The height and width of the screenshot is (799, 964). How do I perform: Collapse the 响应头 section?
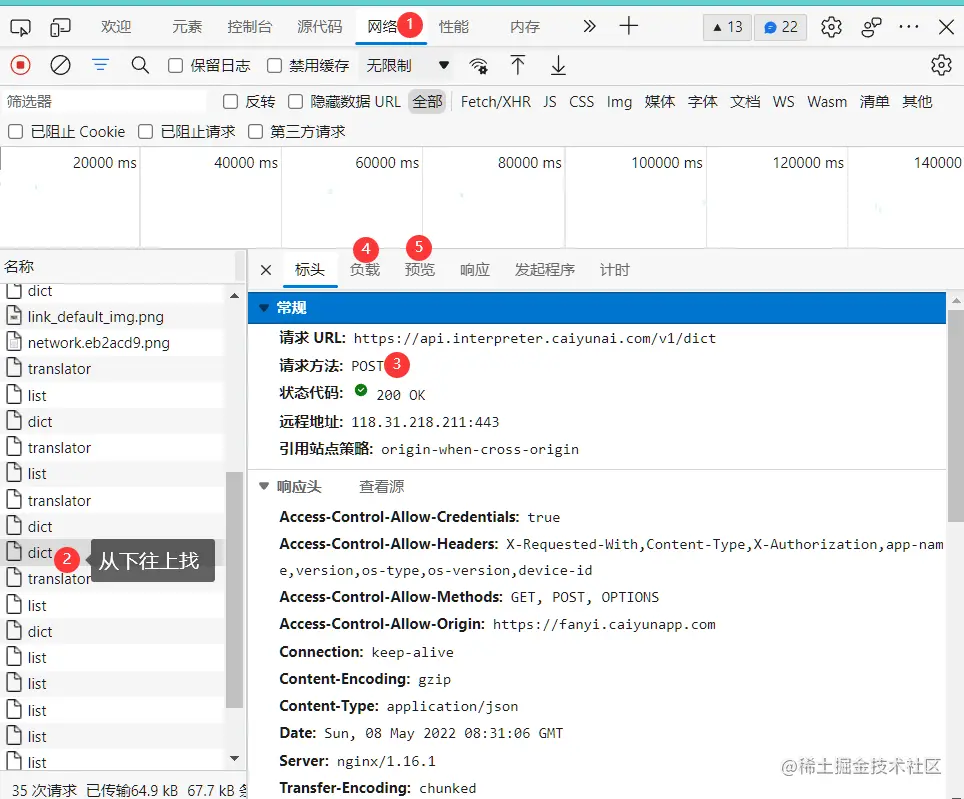pos(264,486)
